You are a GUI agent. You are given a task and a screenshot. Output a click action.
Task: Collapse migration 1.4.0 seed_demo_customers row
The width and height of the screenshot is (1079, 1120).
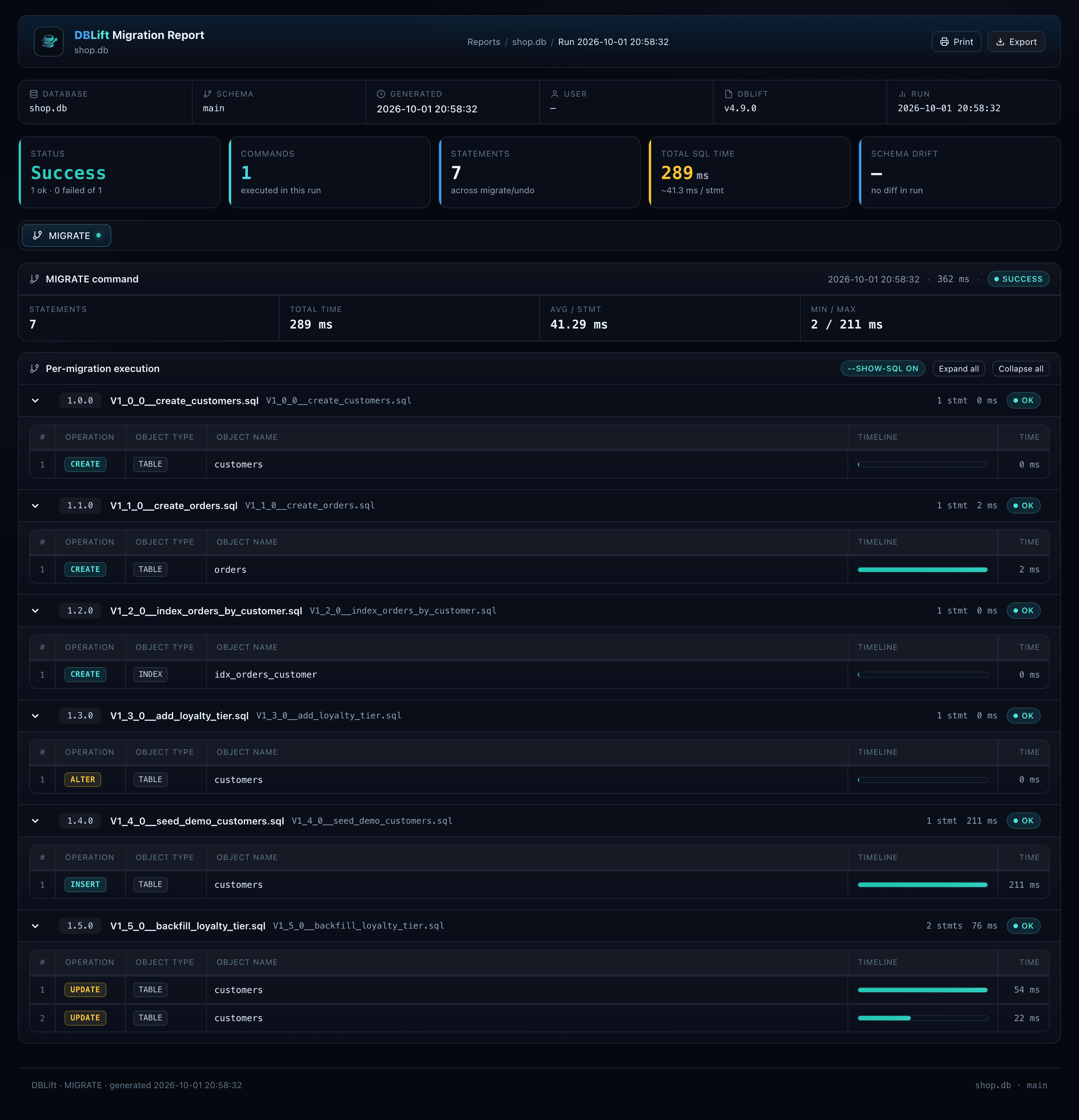click(x=36, y=821)
